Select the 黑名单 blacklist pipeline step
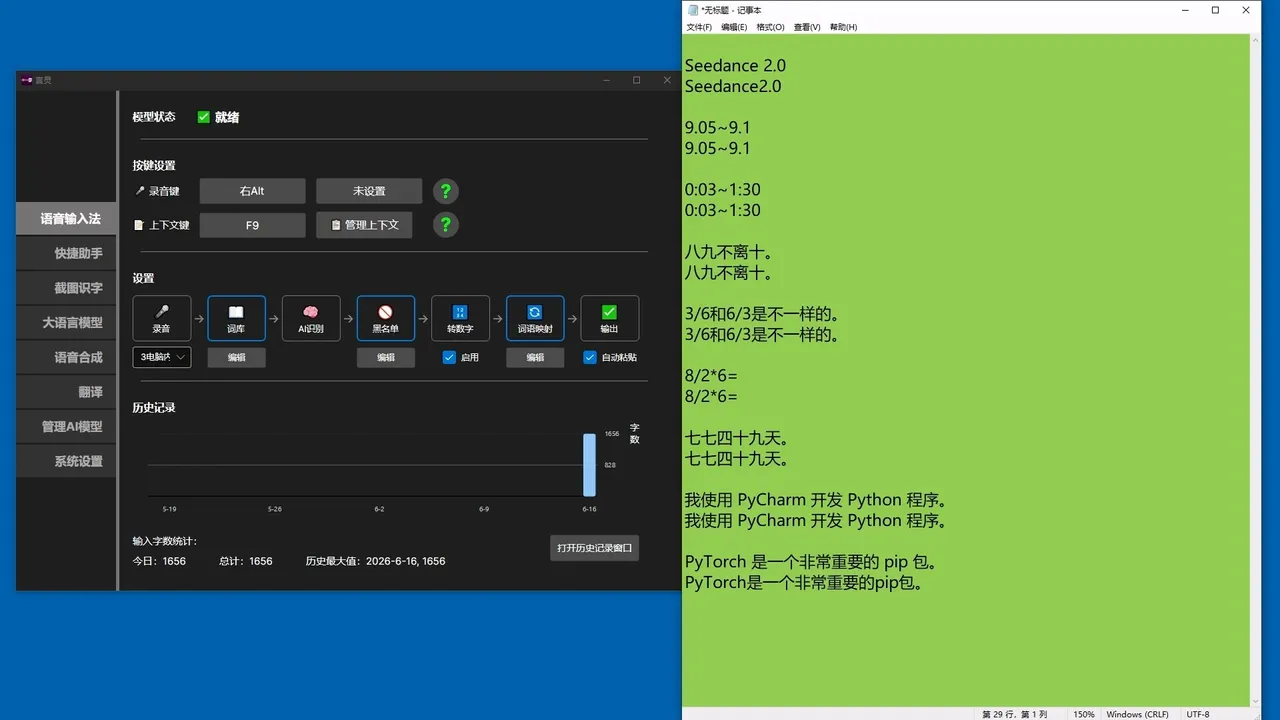1280x720 pixels. pyautogui.click(x=385, y=318)
